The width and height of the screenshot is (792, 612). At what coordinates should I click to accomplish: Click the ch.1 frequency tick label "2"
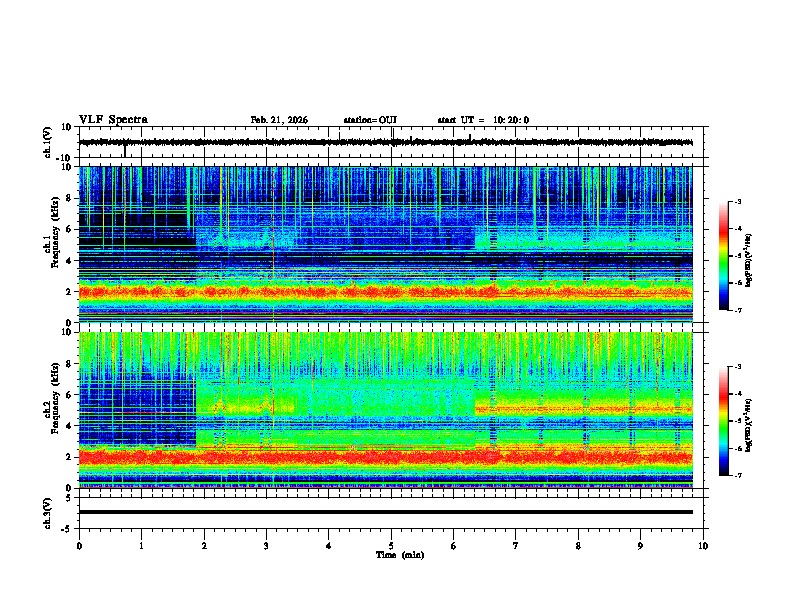(70, 292)
